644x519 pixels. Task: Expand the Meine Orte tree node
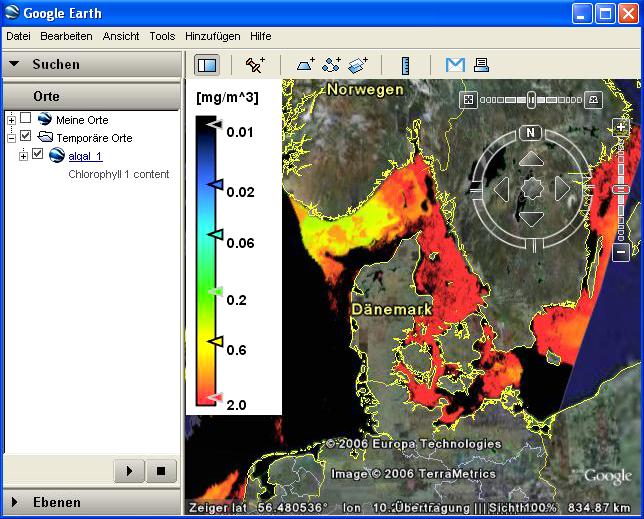[11, 119]
